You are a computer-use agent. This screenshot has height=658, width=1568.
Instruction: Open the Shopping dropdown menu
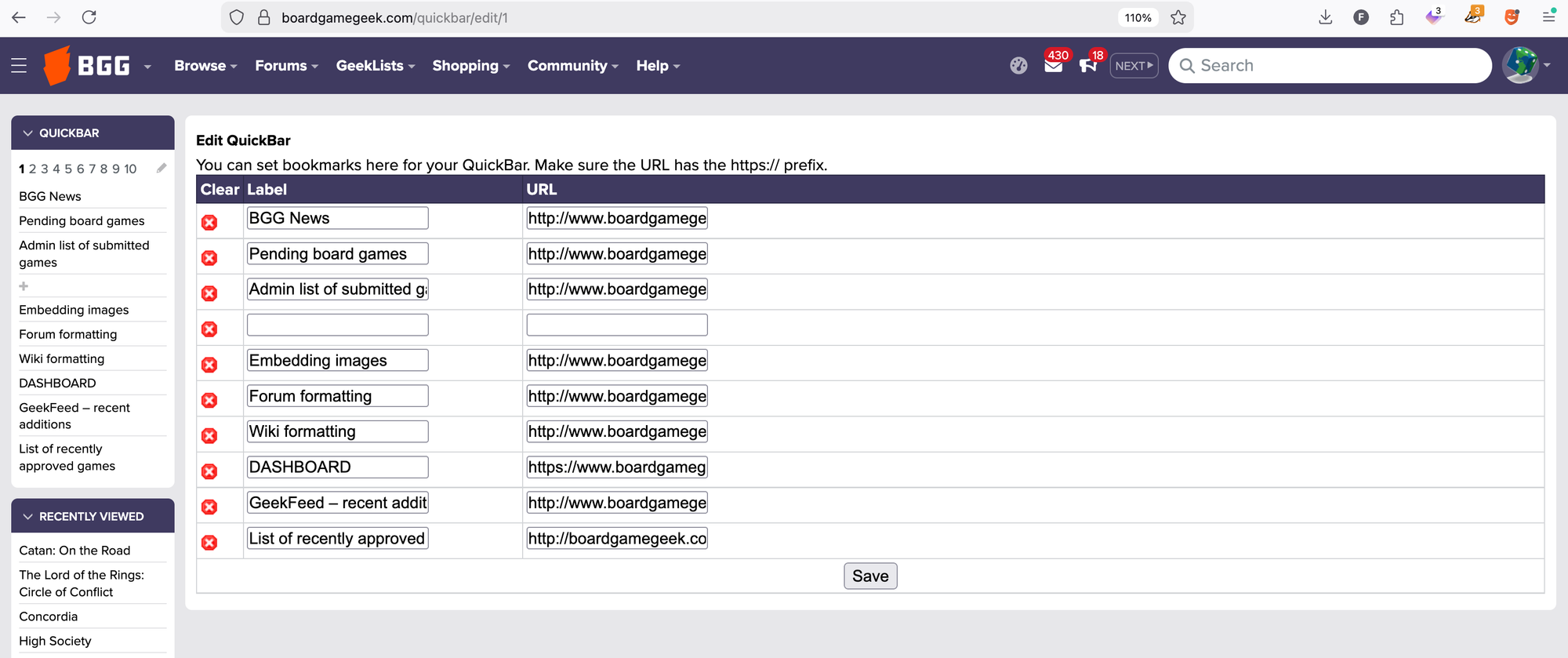(471, 66)
